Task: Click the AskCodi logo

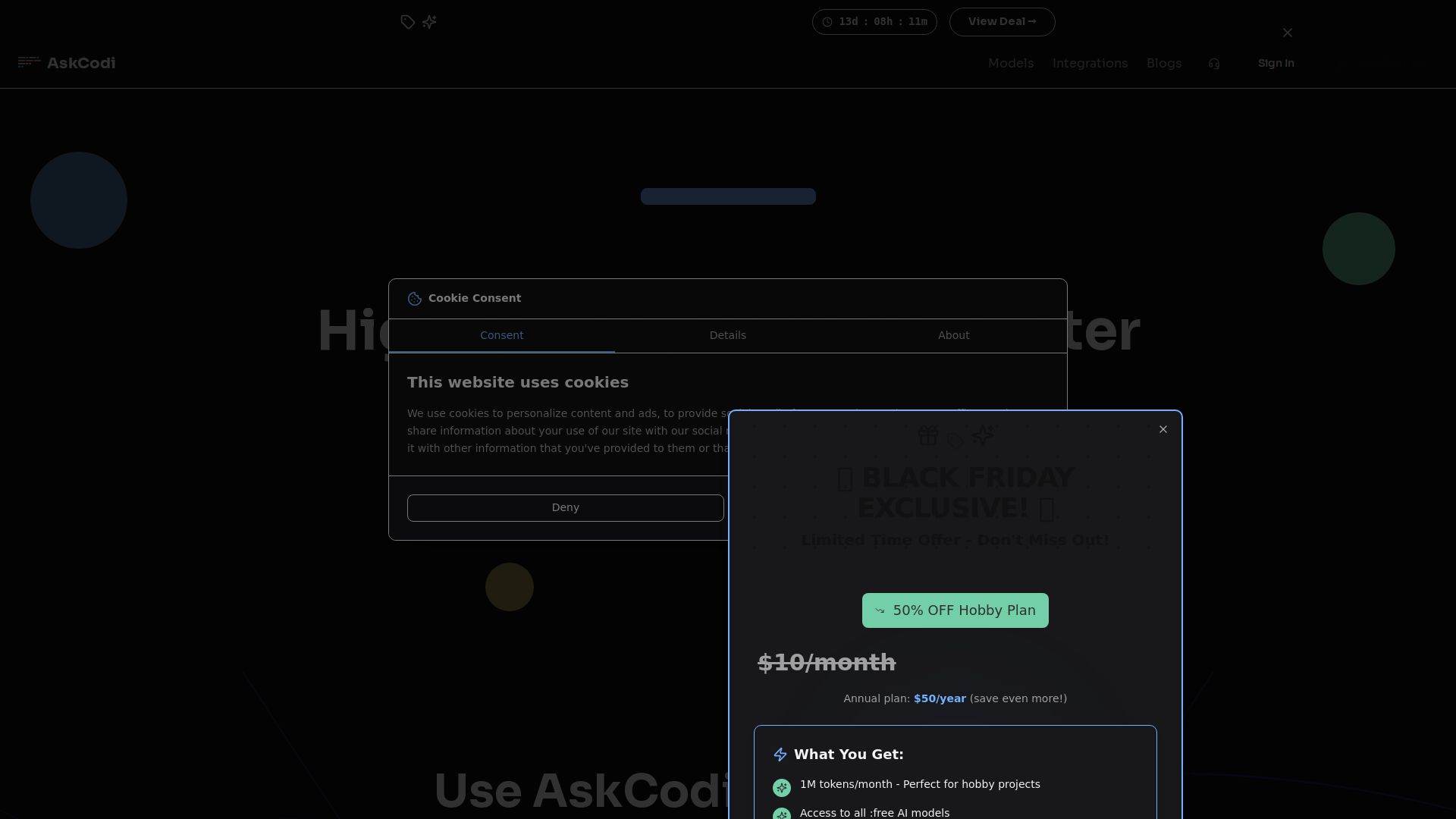Action: click(x=67, y=63)
